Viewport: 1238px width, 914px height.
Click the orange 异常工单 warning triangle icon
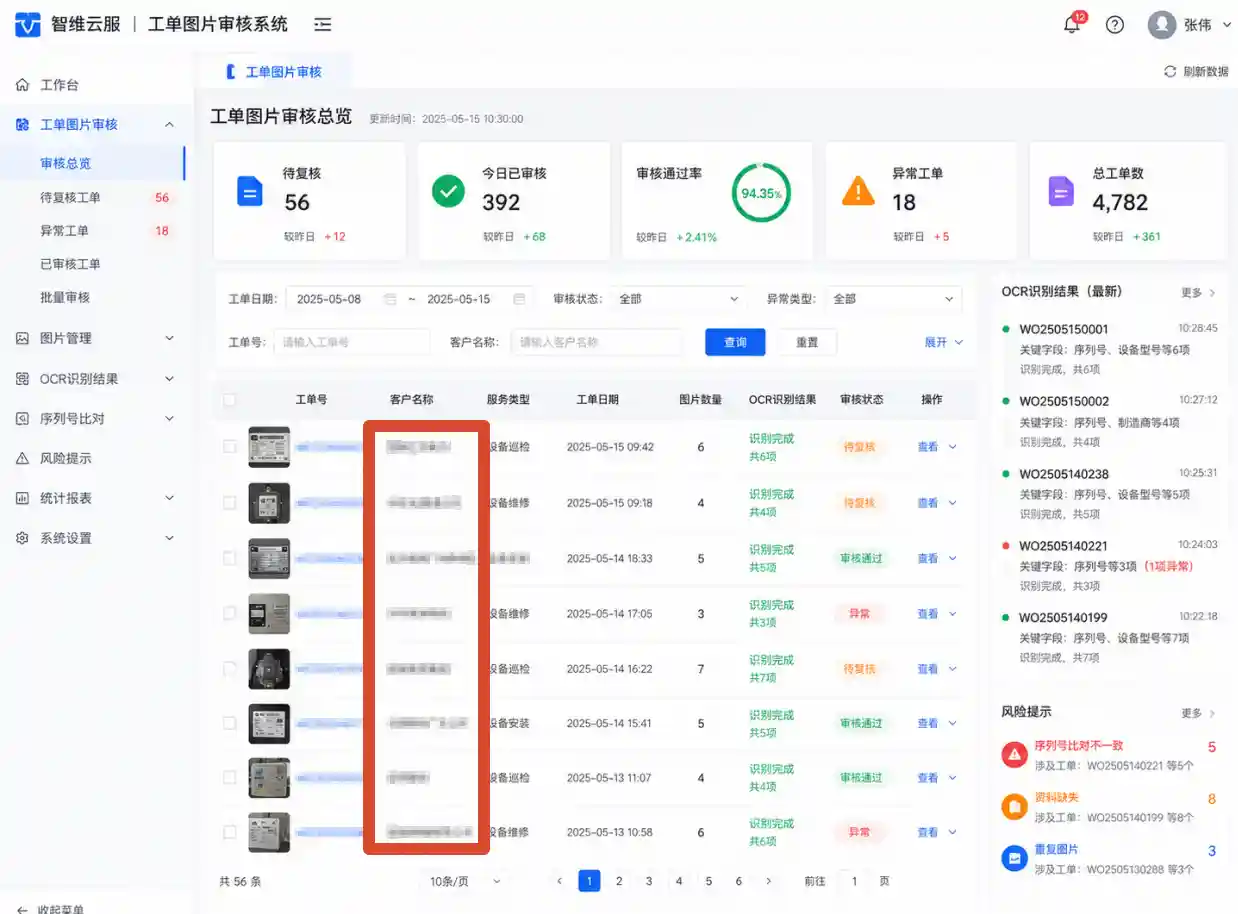click(858, 190)
